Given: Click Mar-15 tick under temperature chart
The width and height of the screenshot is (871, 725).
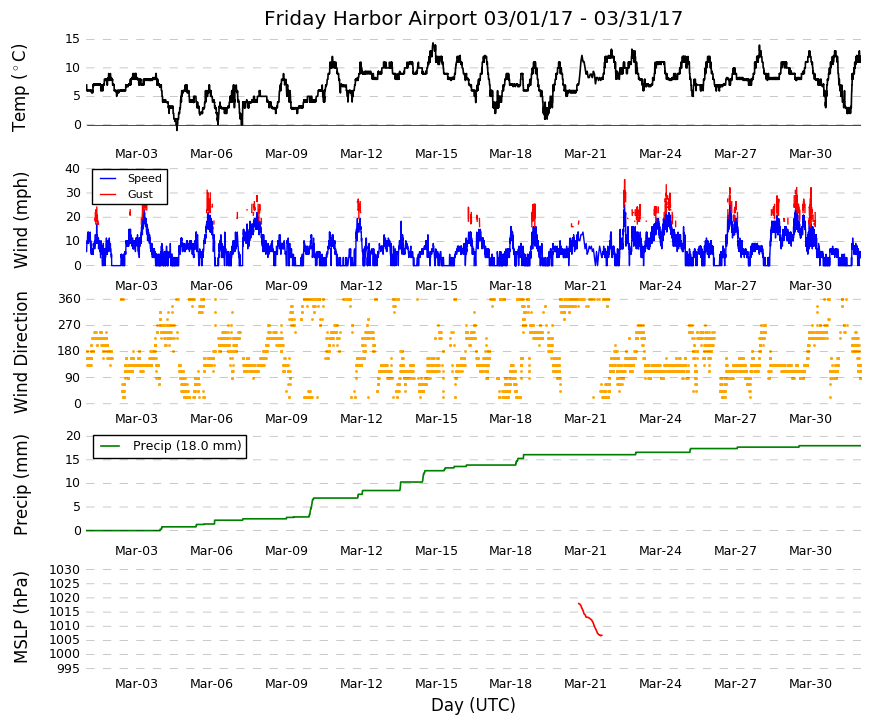Looking at the screenshot, I should coord(436,154).
